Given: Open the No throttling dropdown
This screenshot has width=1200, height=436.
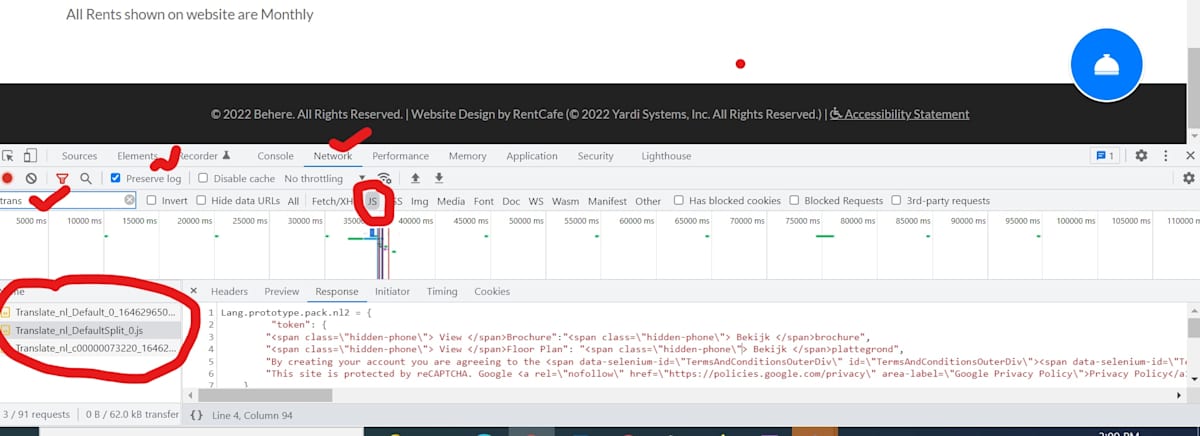Looking at the screenshot, I should point(325,178).
